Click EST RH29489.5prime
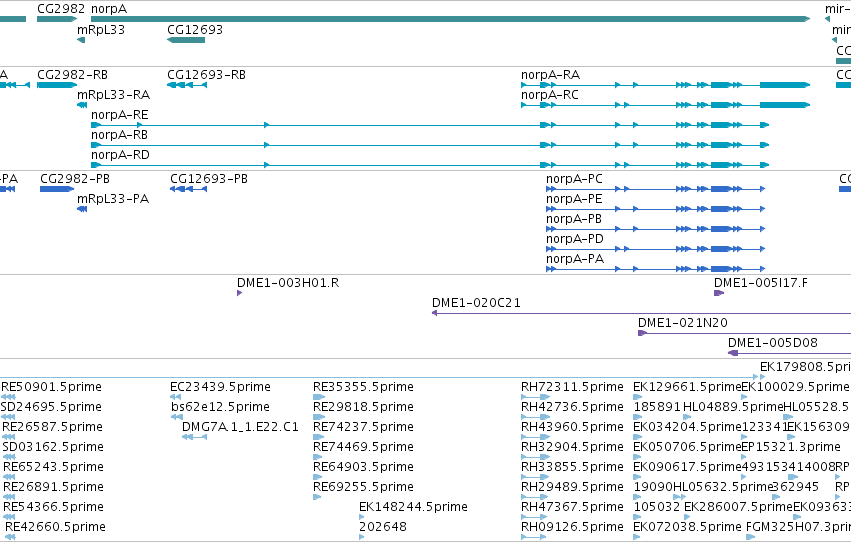This screenshot has width=851, height=542. coord(573,487)
